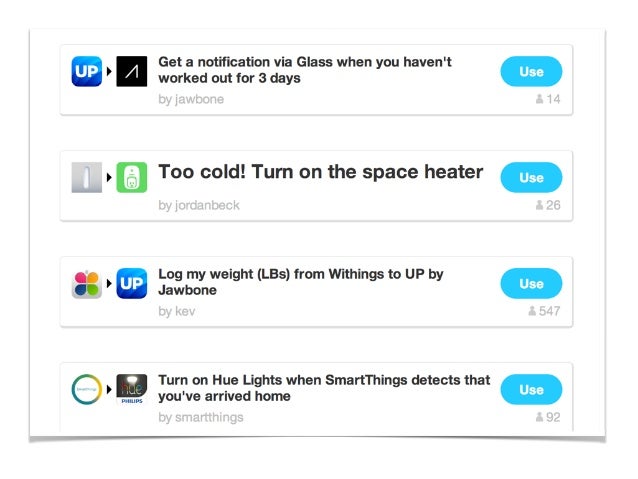Click the Google Glass channel icon
This screenshot has width=638, height=479.
(x=131, y=71)
